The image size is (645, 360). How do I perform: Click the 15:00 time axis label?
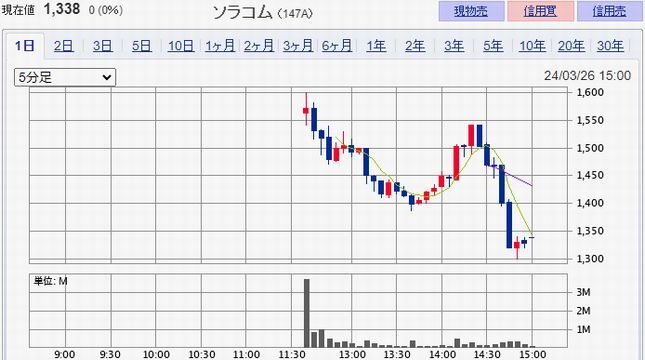(533, 354)
